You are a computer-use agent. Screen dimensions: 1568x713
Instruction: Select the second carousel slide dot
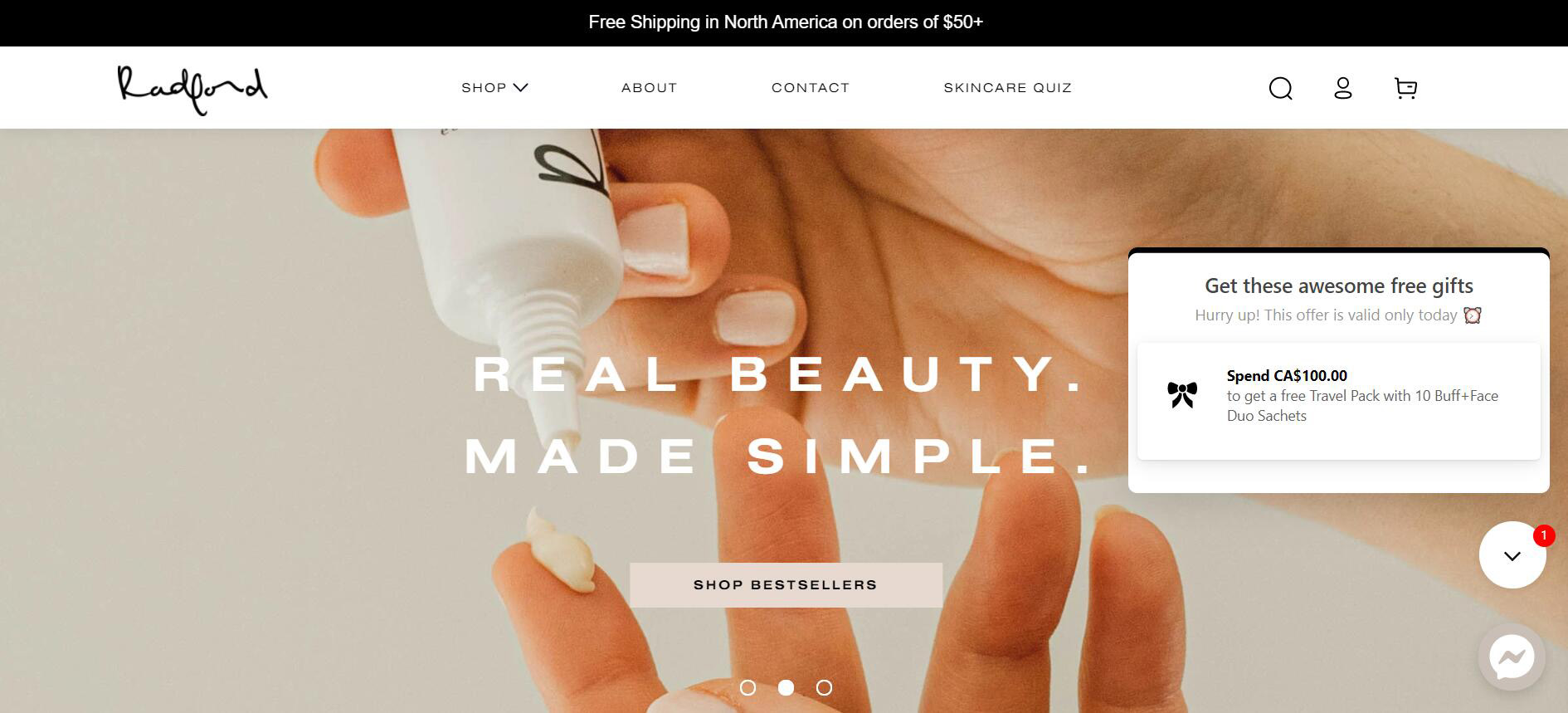tap(786, 687)
